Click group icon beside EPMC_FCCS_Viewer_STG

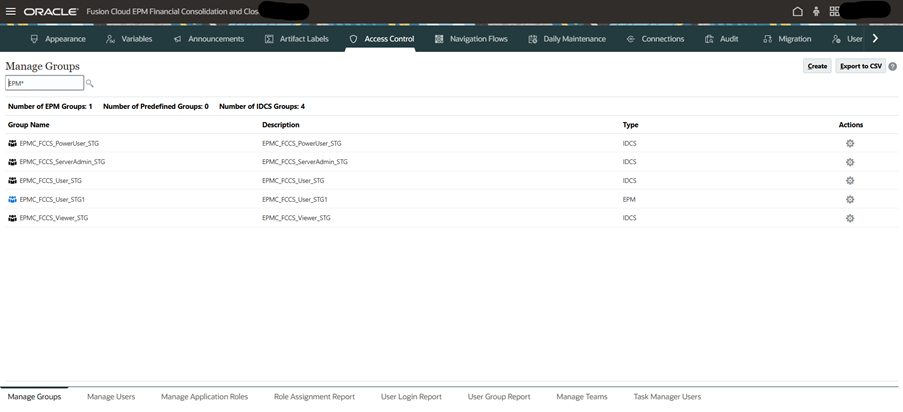(x=13, y=218)
